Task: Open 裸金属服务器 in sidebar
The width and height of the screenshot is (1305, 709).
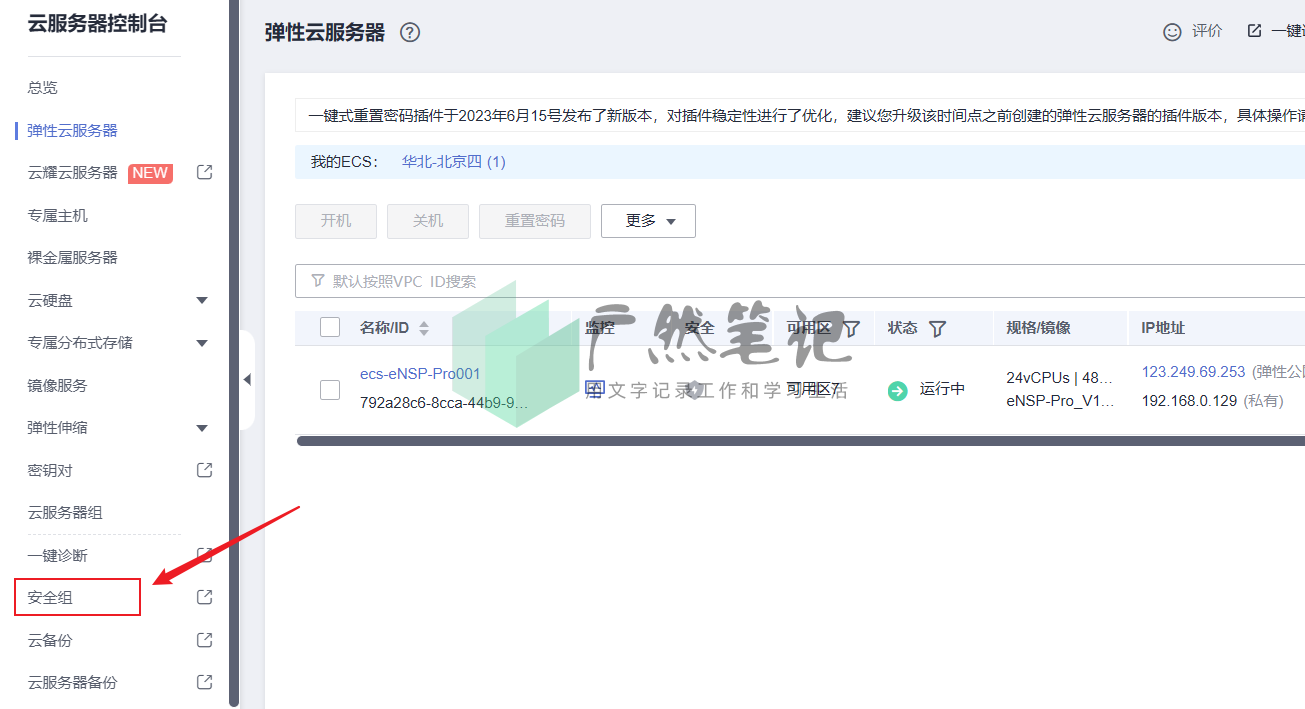Action: (x=72, y=257)
